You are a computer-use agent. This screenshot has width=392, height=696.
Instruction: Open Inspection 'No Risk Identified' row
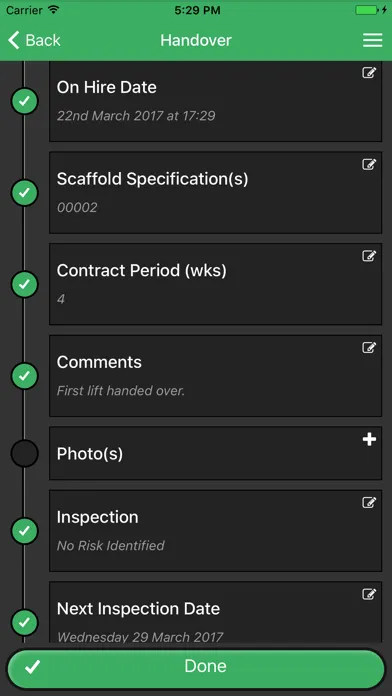click(x=215, y=531)
